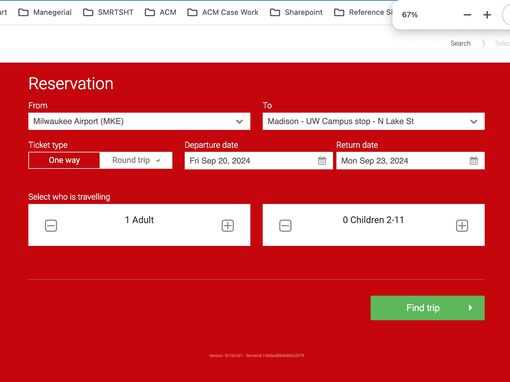Click the Reservation heading

pyautogui.click(x=71, y=83)
